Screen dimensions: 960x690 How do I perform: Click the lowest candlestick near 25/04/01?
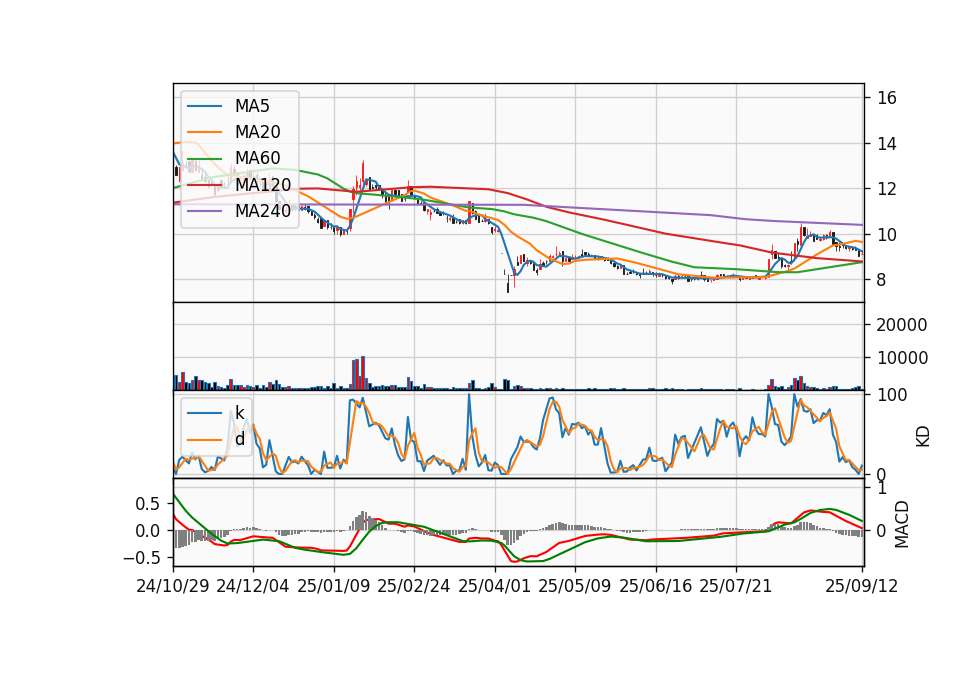508,282
